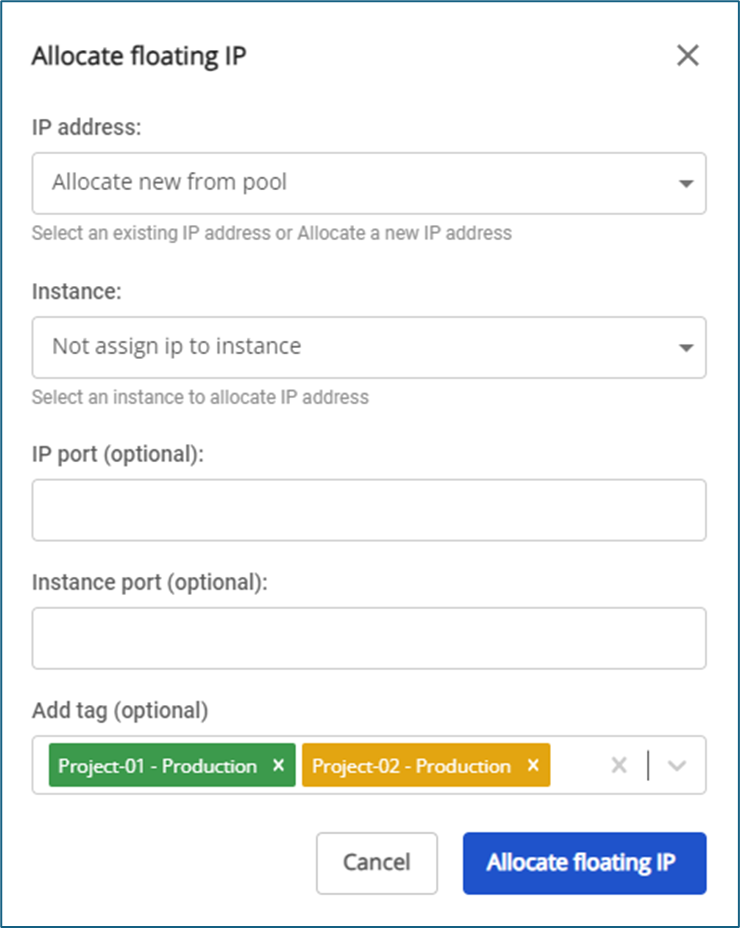Click the 'Instance port (optional):' label
This screenshot has width=740, height=928.
tap(149, 582)
